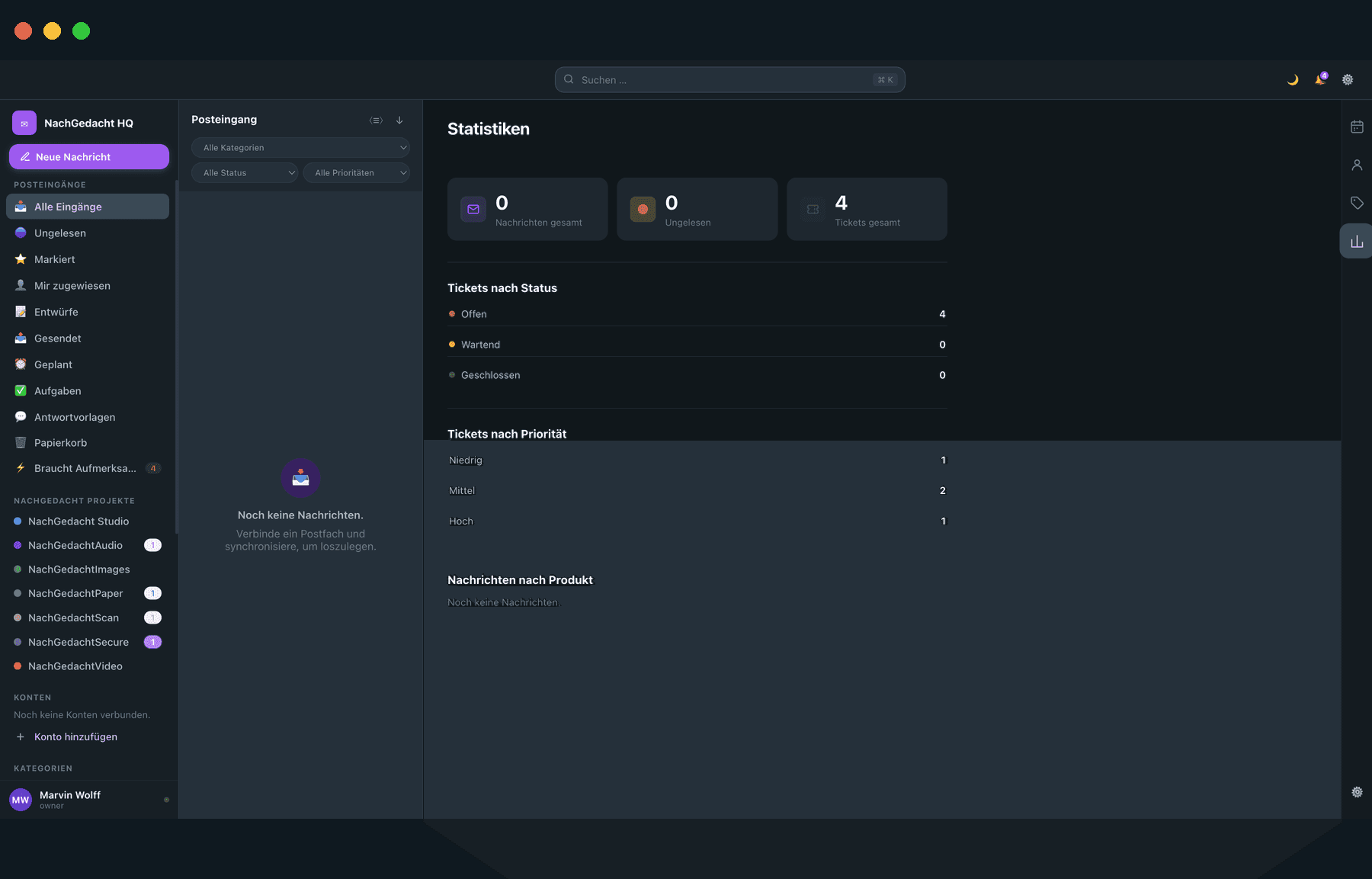Click the Offen ticket status row

click(697, 314)
